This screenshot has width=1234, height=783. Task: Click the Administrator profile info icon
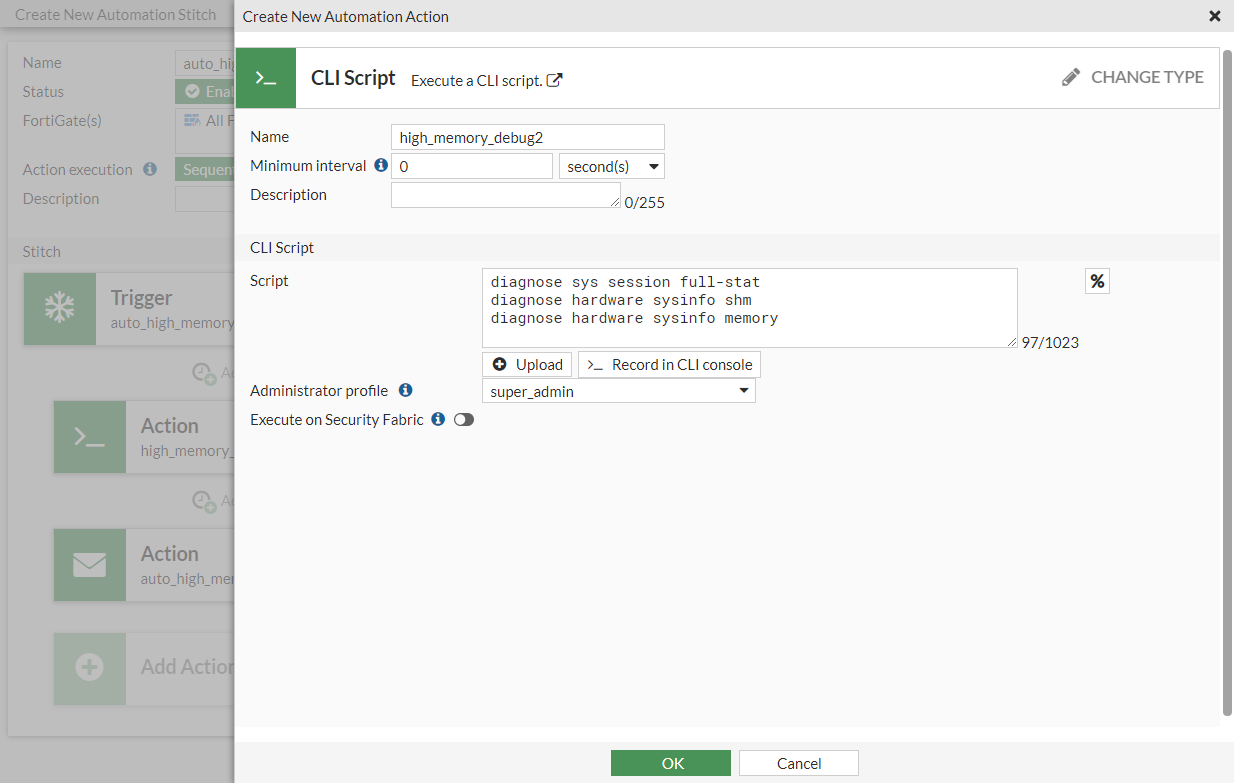coord(405,390)
